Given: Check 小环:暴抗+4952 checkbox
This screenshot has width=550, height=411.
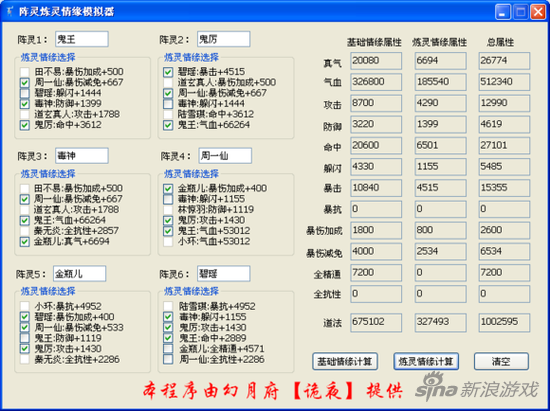Looking at the screenshot, I should pos(25,306).
